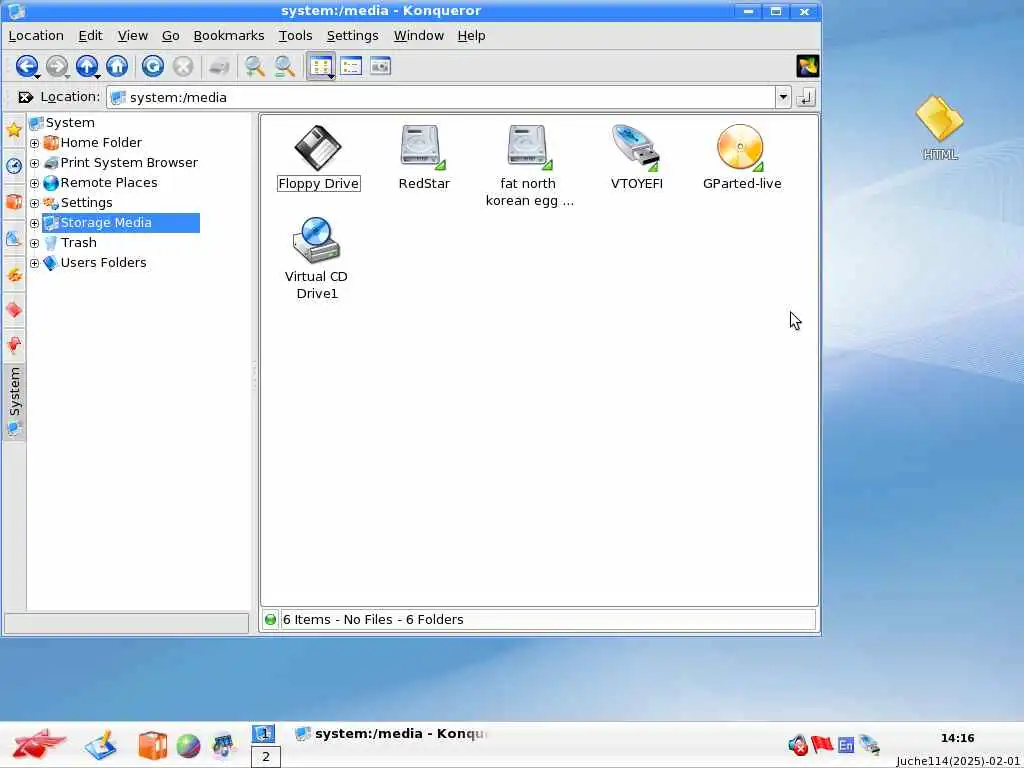The image size is (1024, 768).
Task: Jump to Home with the house icon
Action: pos(117,66)
